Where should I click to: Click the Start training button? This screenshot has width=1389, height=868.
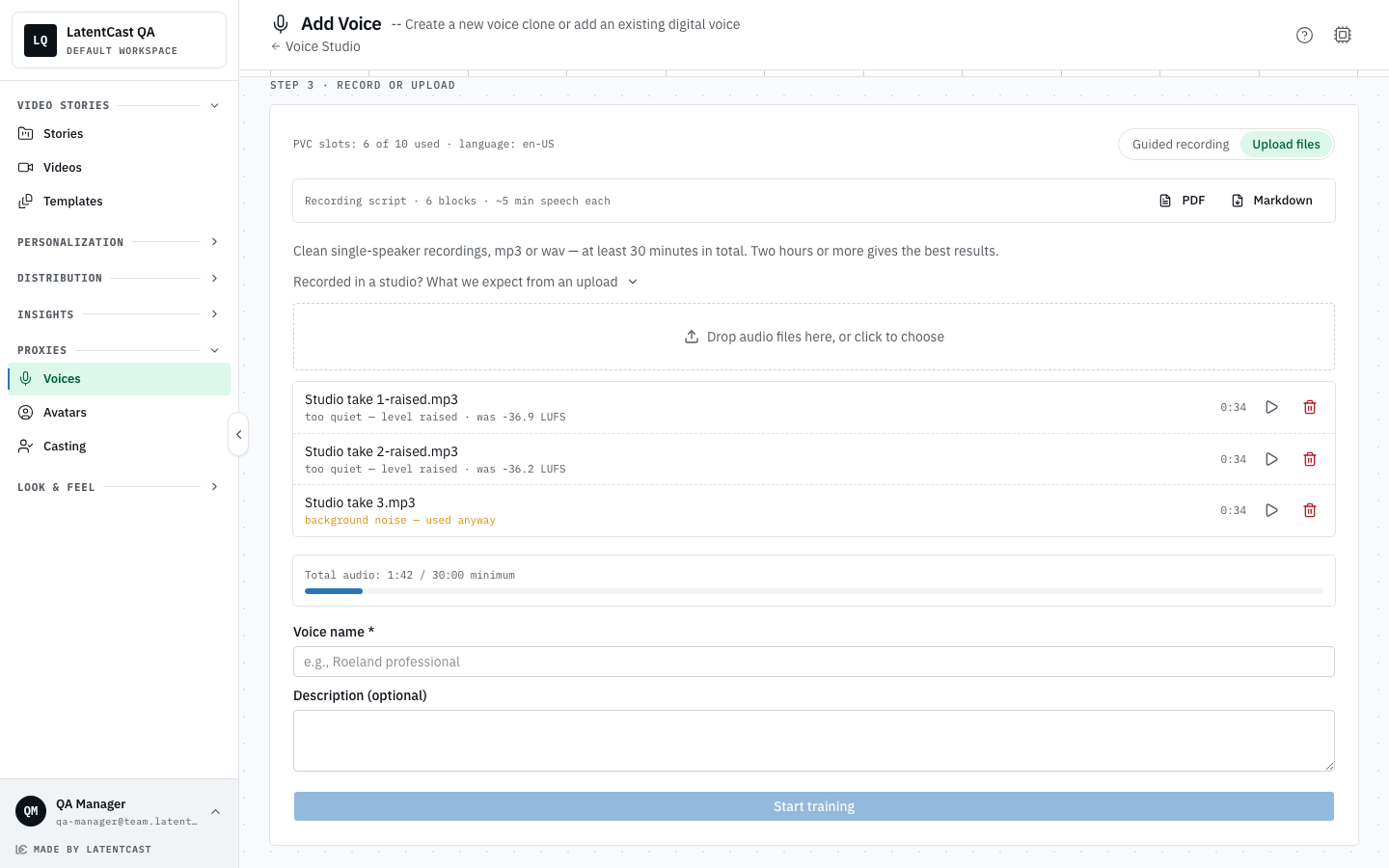click(814, 806)
